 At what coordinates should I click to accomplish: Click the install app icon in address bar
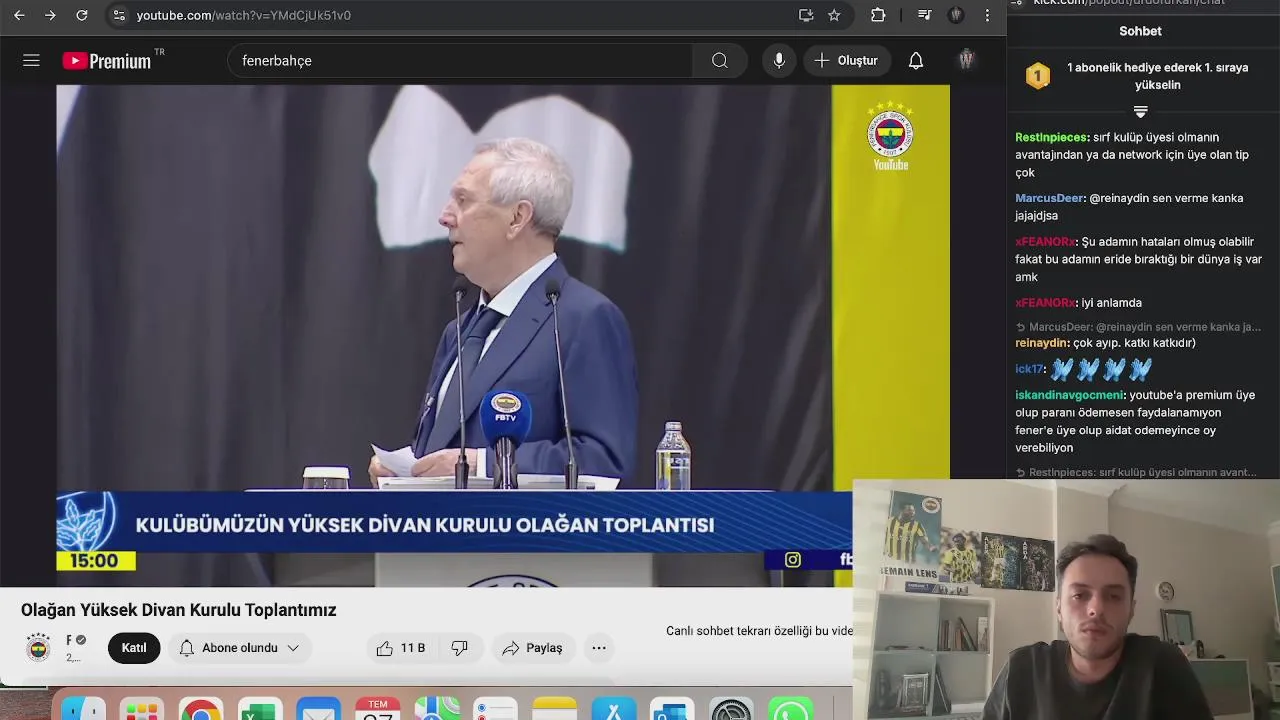[x=806, y=15]
